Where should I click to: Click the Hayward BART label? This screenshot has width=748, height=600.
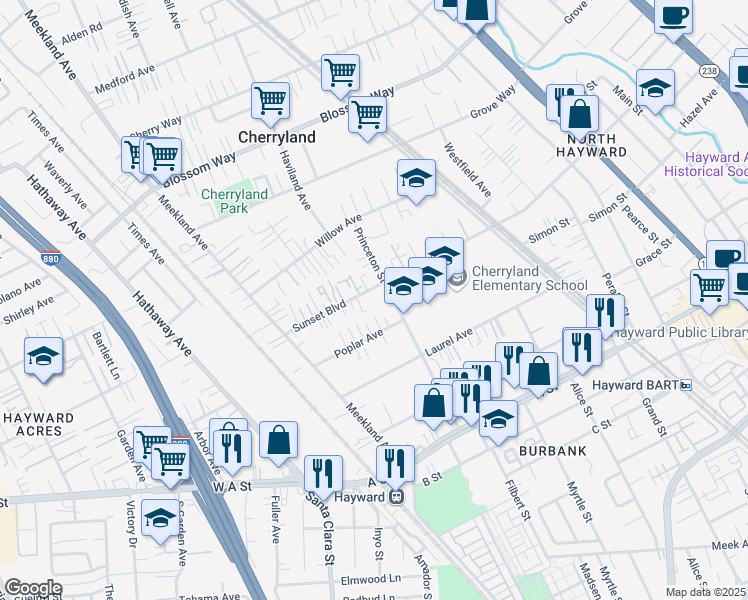635,385
